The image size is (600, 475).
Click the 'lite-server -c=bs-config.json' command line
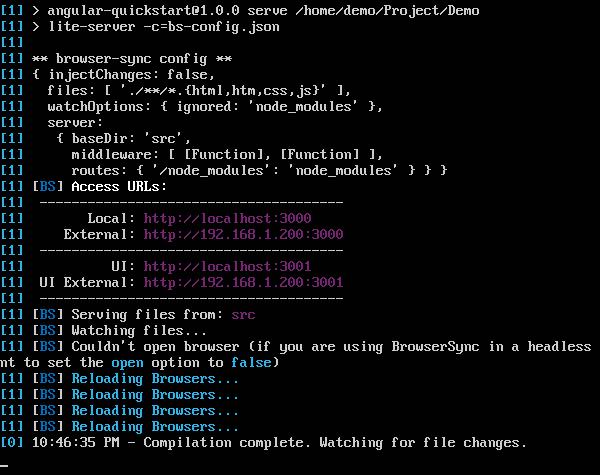click(164, 27)
